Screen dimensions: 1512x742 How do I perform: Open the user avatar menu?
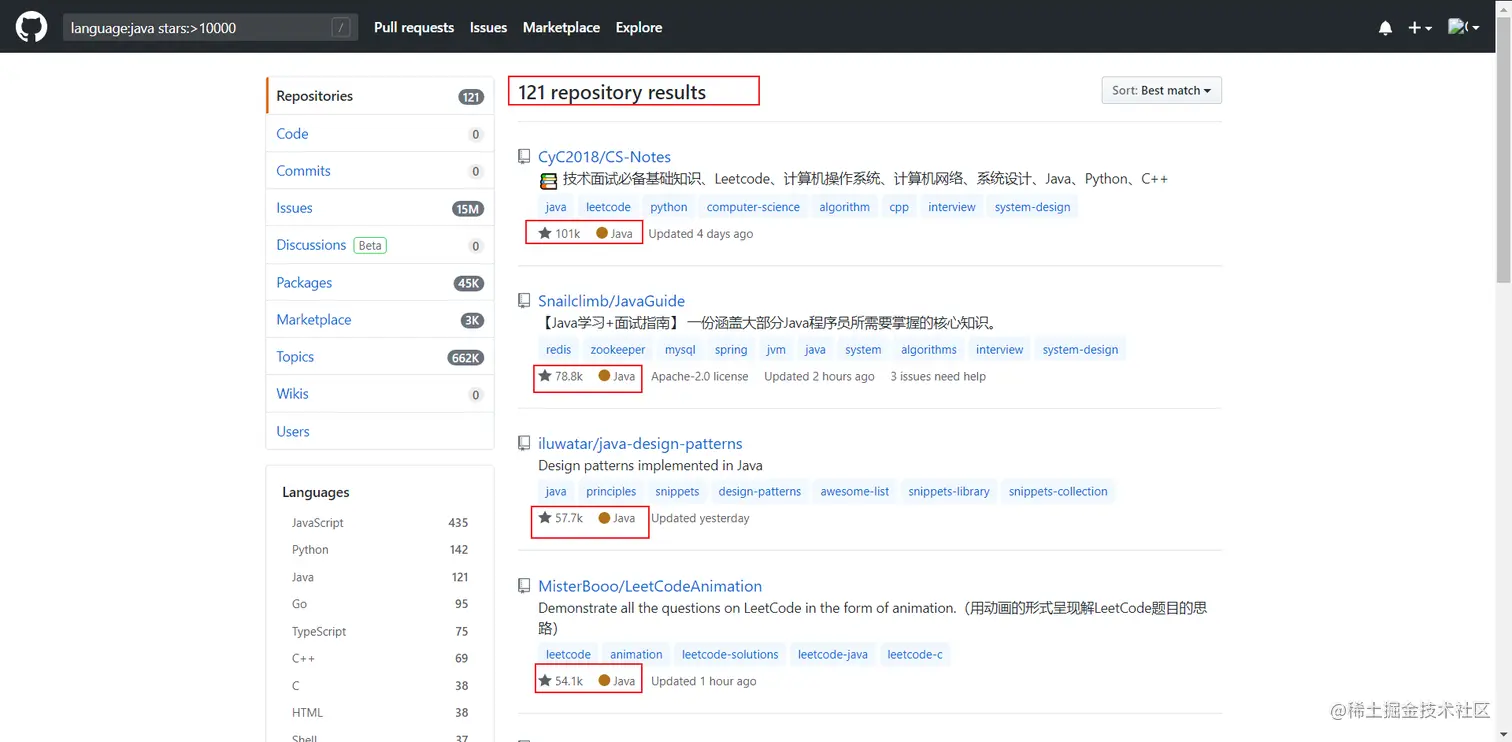[x=1464, y=28]
